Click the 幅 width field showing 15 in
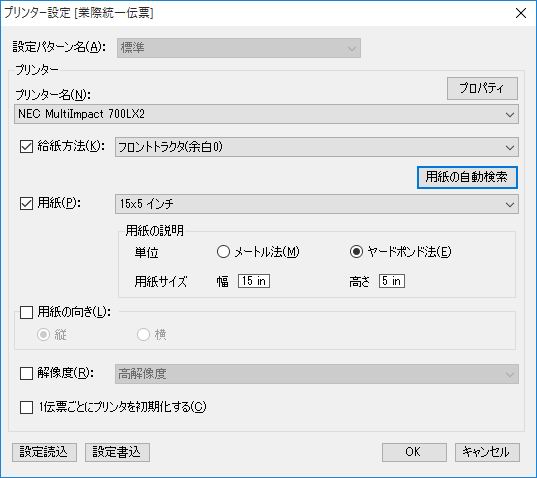Viewport: 537px width, 478px height. coord(254,281)
